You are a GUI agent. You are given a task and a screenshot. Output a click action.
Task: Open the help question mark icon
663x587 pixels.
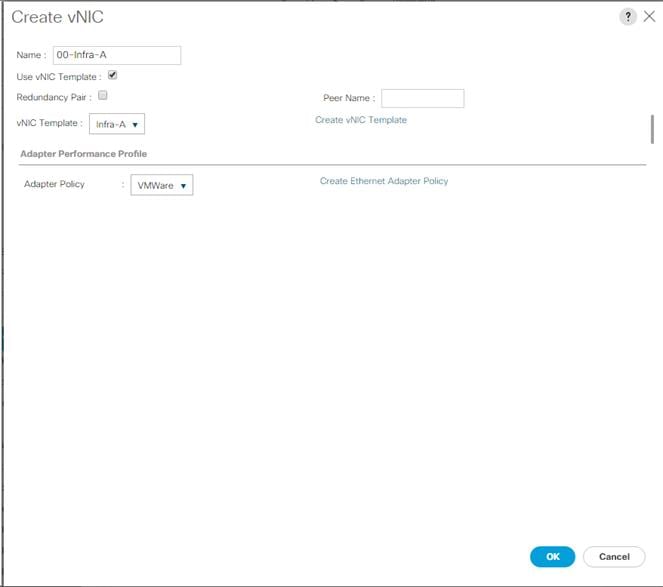628,17
